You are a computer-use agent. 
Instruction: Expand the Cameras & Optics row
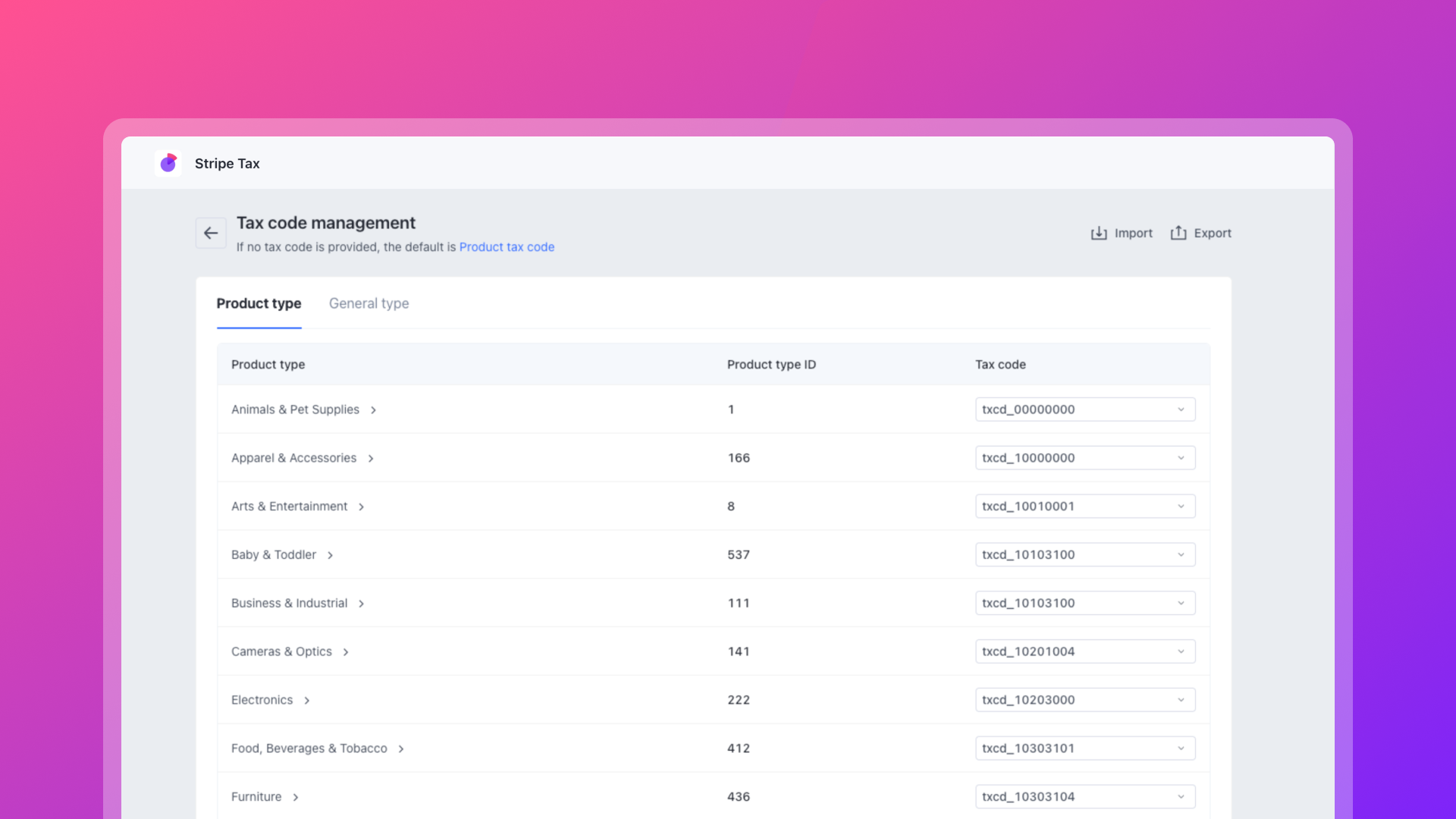[x=346, y=652]
